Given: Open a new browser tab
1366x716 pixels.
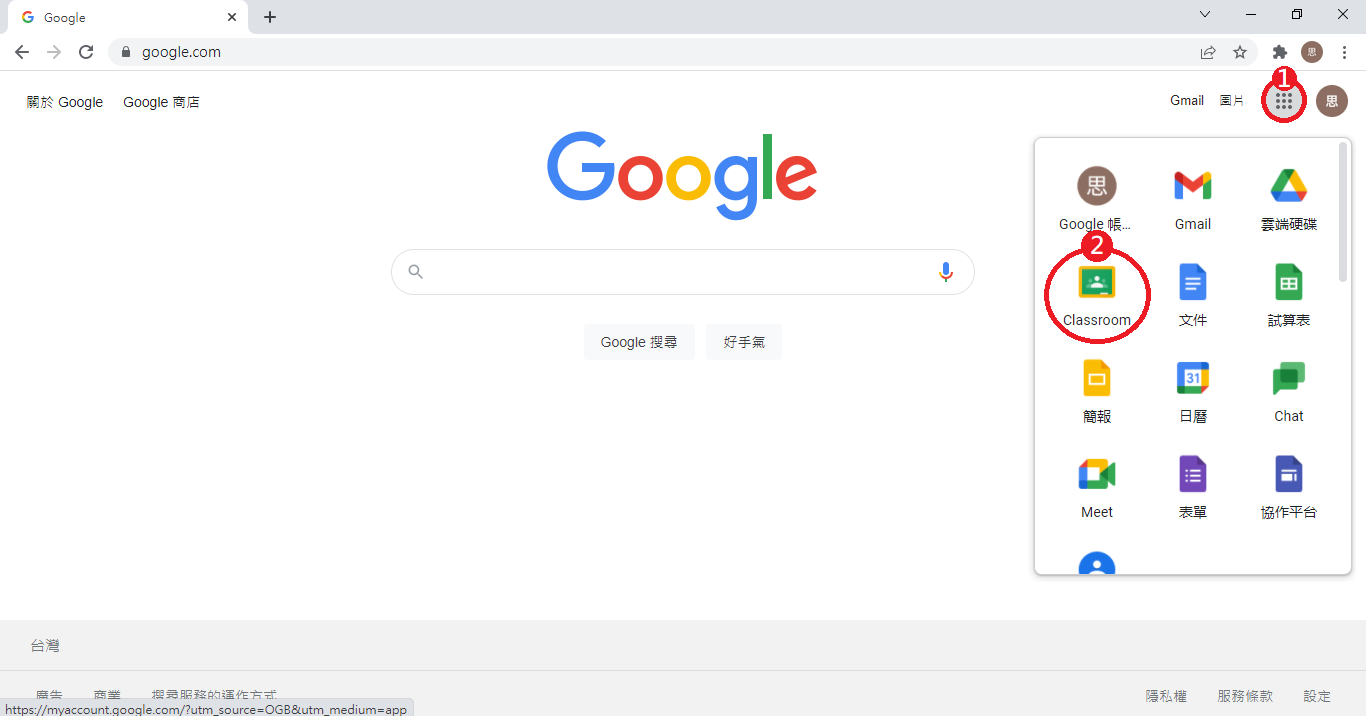Looking at the screenshot, I should click(x=270, y=17).
